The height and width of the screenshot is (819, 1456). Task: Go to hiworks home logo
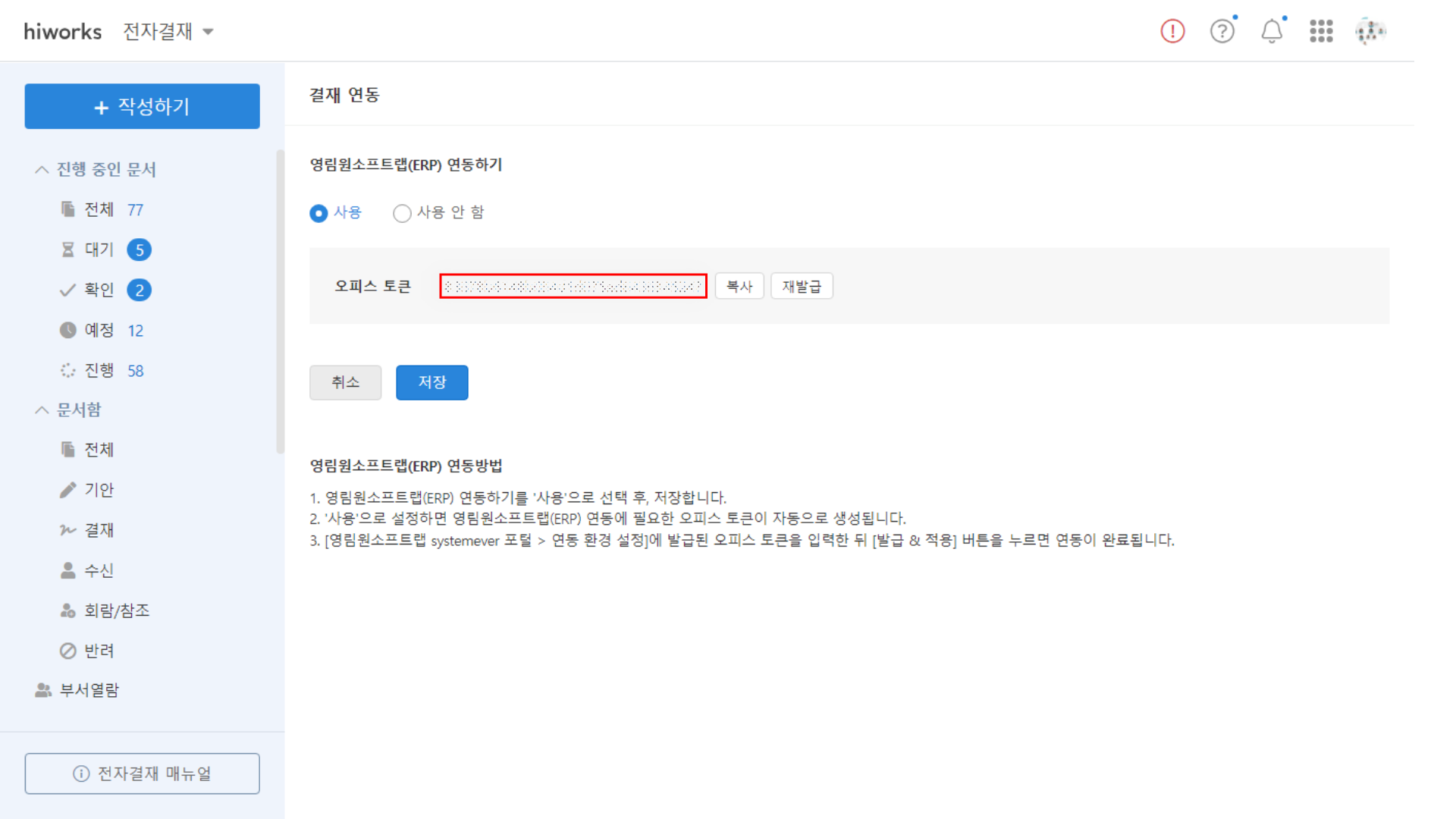click(x=63, y=31)
